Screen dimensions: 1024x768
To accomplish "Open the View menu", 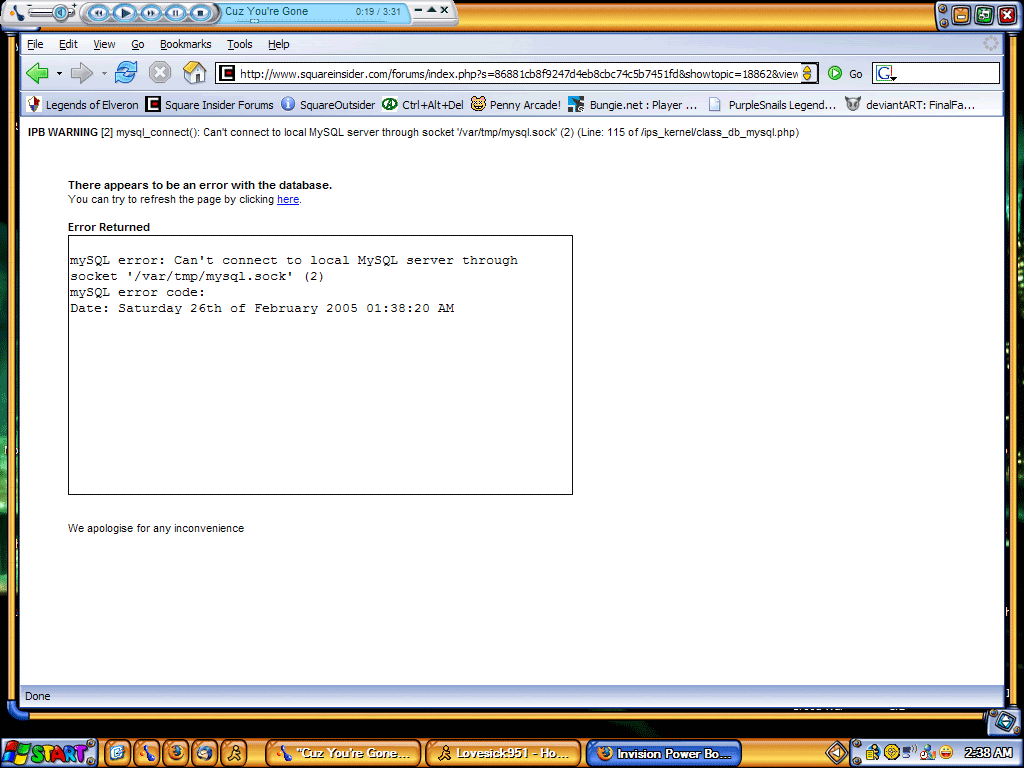I will [104, 44].
